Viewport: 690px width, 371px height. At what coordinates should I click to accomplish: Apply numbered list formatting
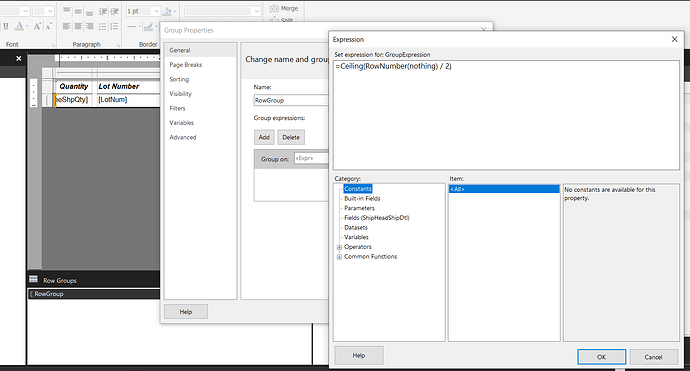click(x=114, y=26)
